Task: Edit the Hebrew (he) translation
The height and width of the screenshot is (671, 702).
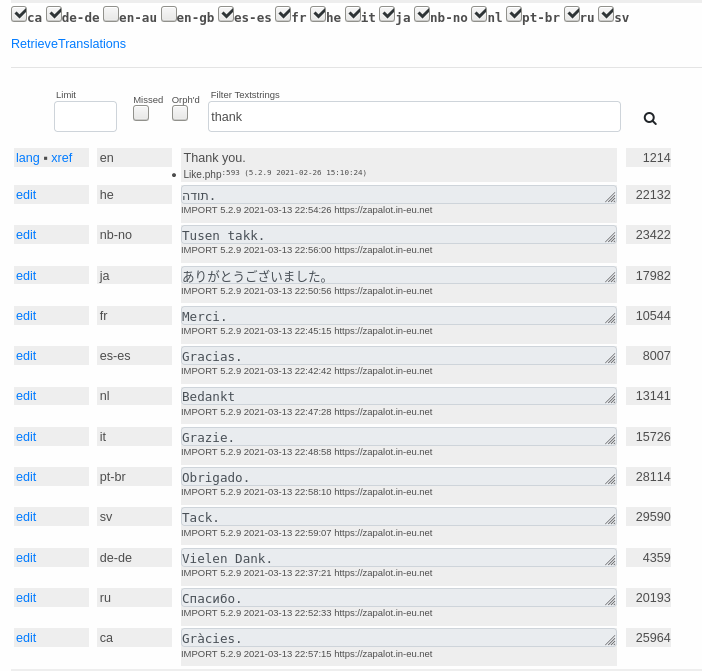Action: [x=26, y=195]
